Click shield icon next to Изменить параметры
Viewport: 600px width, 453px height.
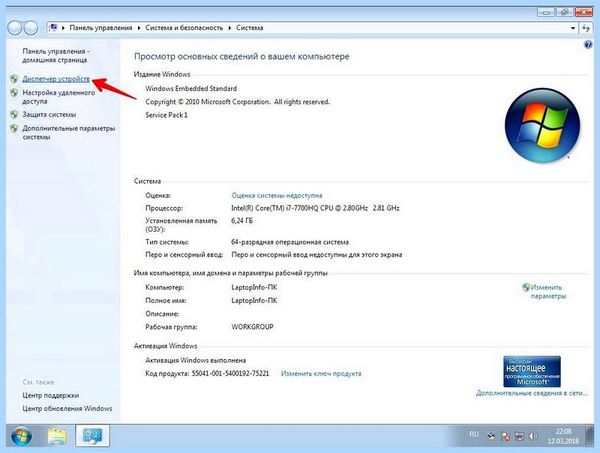pos(526,287)
